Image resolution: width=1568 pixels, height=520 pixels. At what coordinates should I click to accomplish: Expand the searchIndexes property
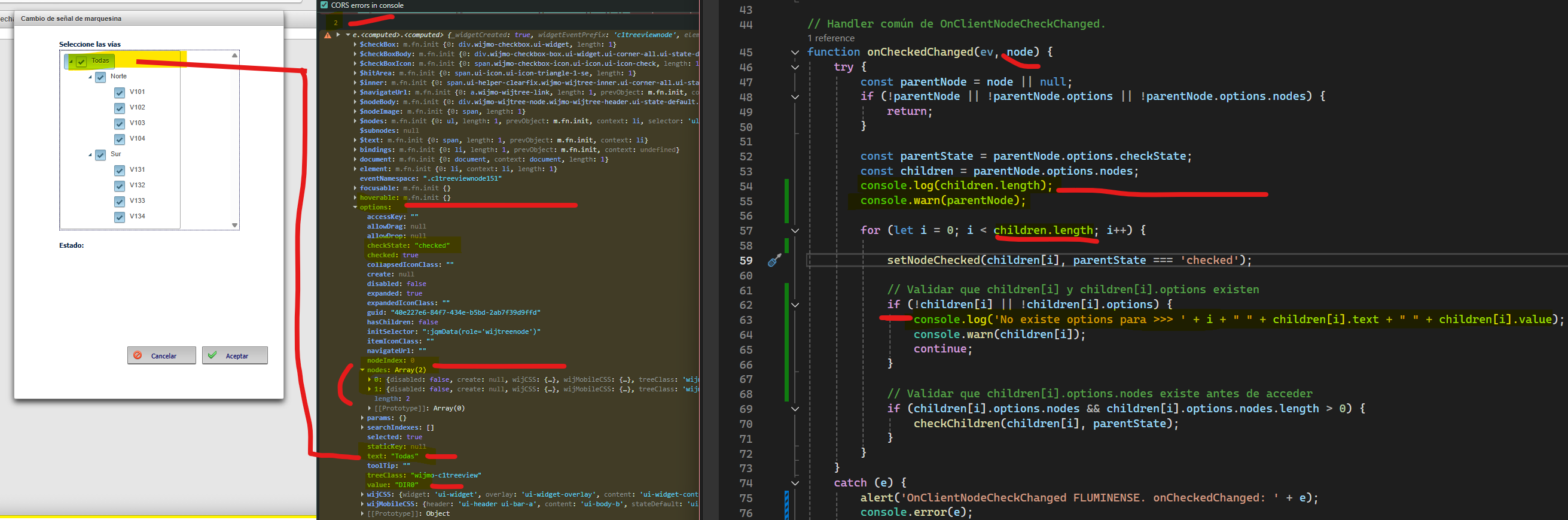pos(363,428)
